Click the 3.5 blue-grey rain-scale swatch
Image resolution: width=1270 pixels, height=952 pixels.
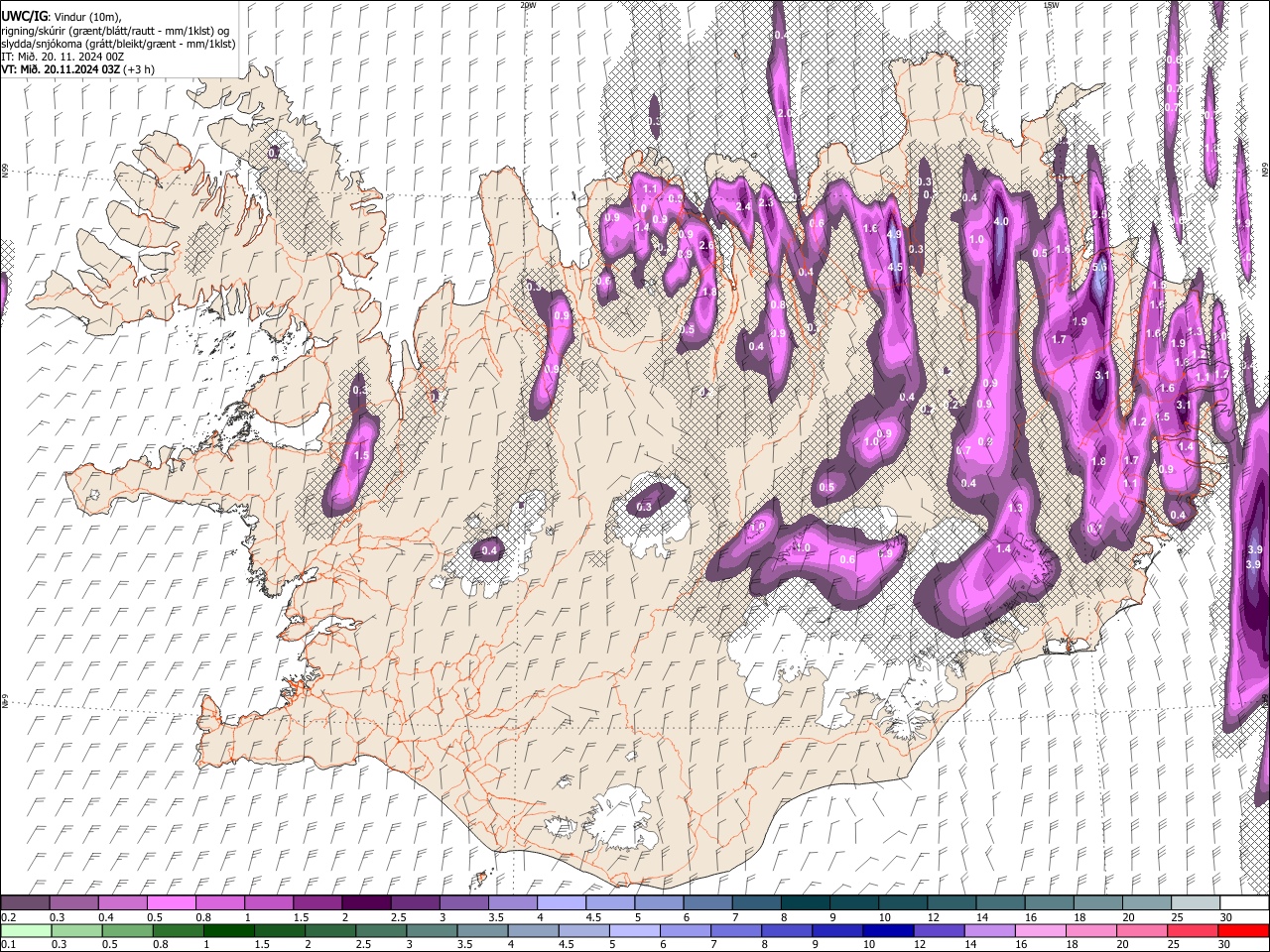[481, 930]
